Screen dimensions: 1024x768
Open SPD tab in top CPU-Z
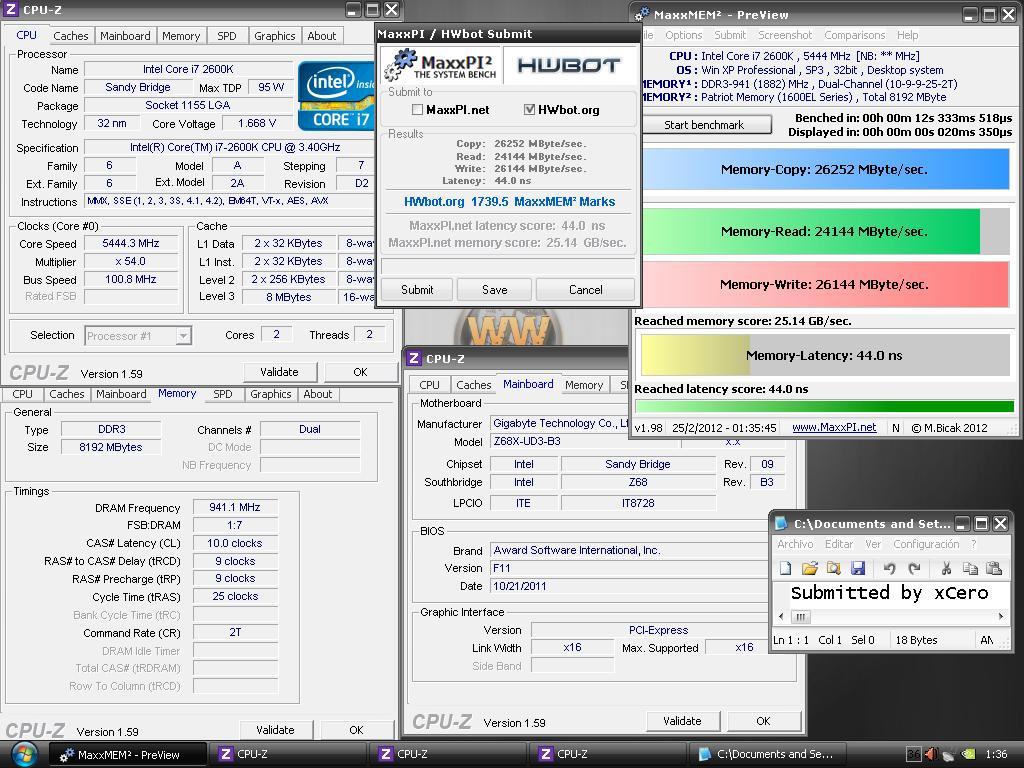[x=227, y=36]
